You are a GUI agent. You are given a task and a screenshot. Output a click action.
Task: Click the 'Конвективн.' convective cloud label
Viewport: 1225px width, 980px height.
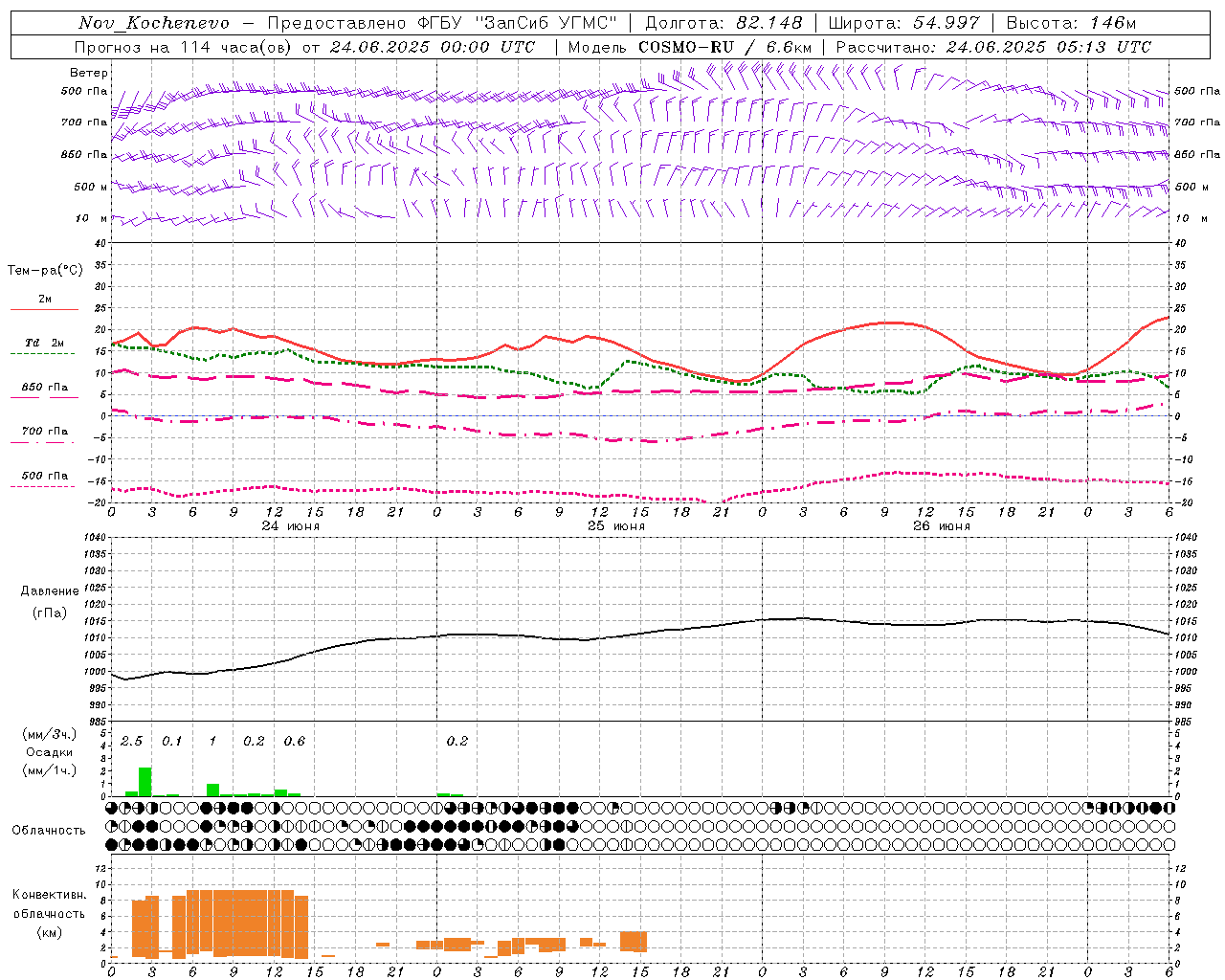(x=49, y=895)
